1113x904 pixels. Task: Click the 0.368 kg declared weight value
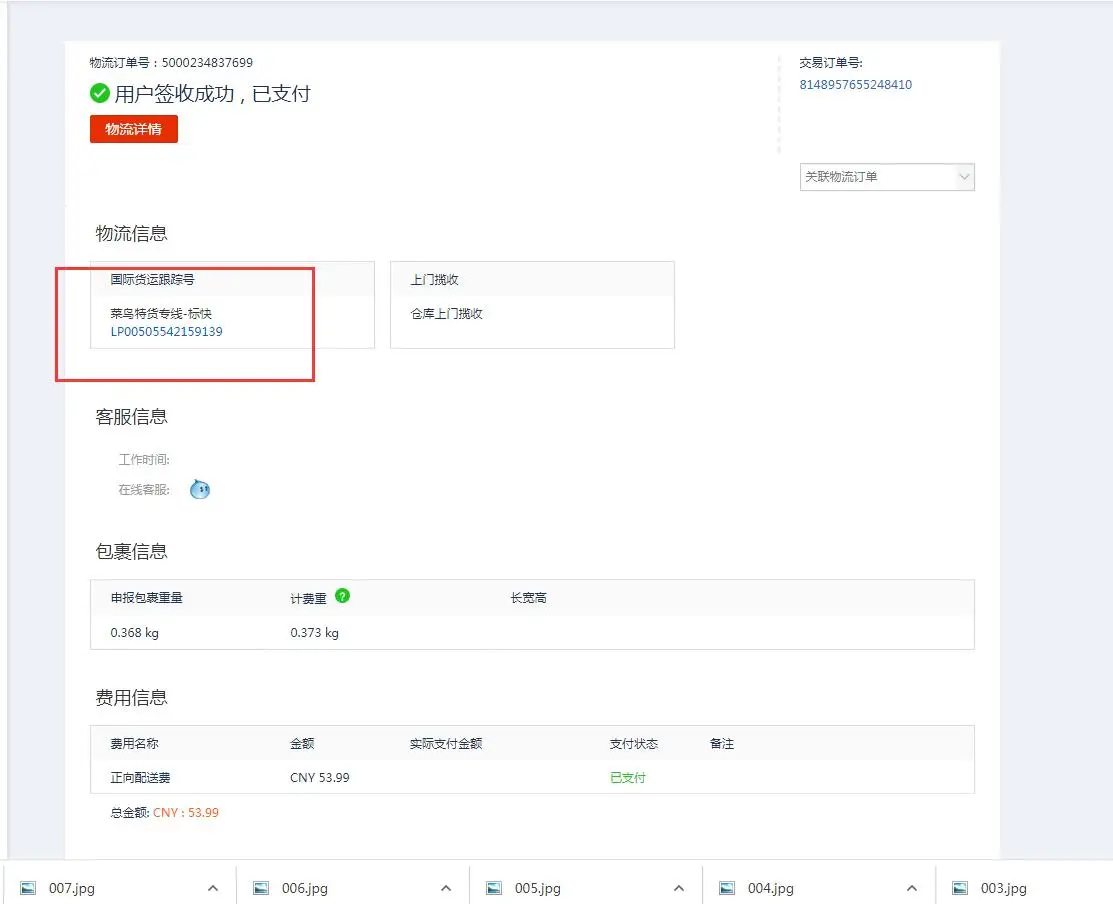click(x=135, y=632)
